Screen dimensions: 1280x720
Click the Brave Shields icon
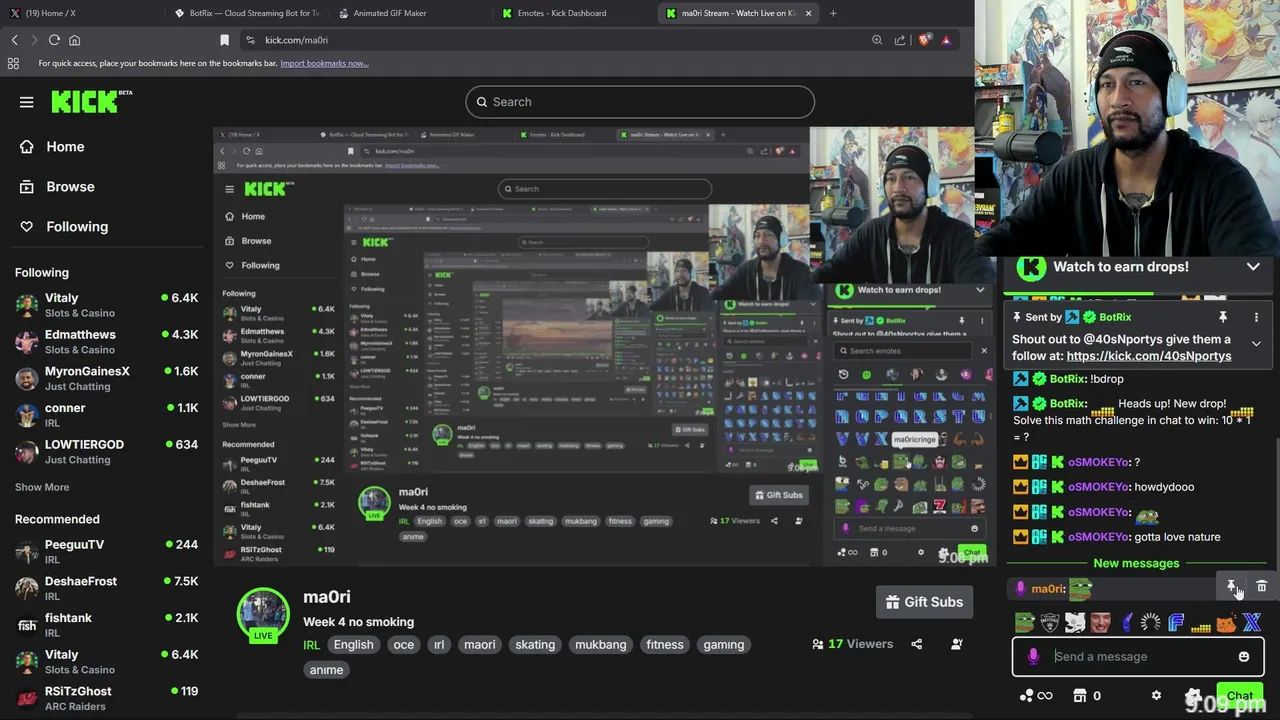[925, 40]
